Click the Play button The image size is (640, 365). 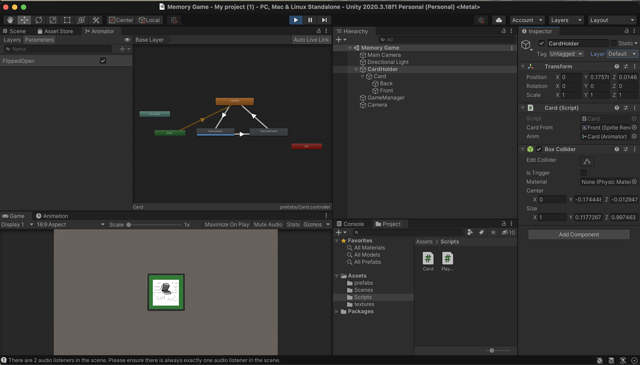(x=296, y=20)
